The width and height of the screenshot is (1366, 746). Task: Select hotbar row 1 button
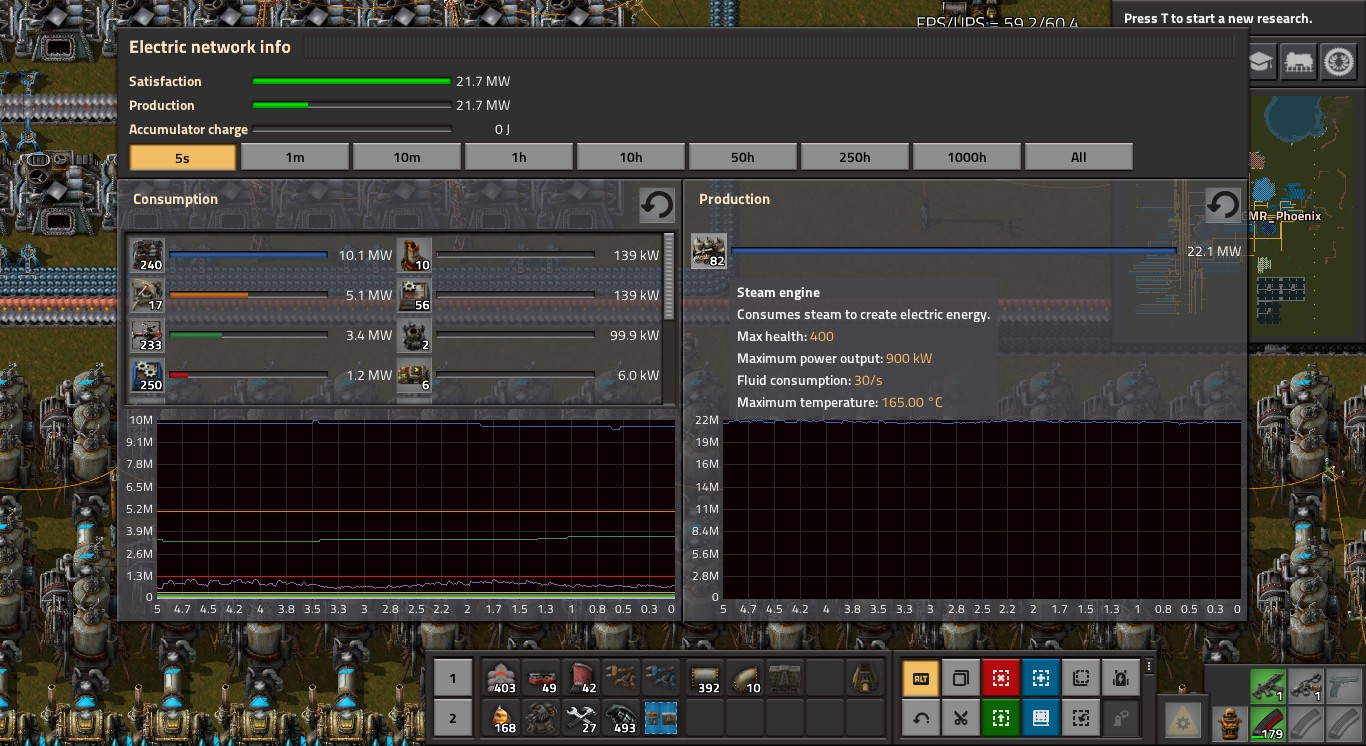453,677
